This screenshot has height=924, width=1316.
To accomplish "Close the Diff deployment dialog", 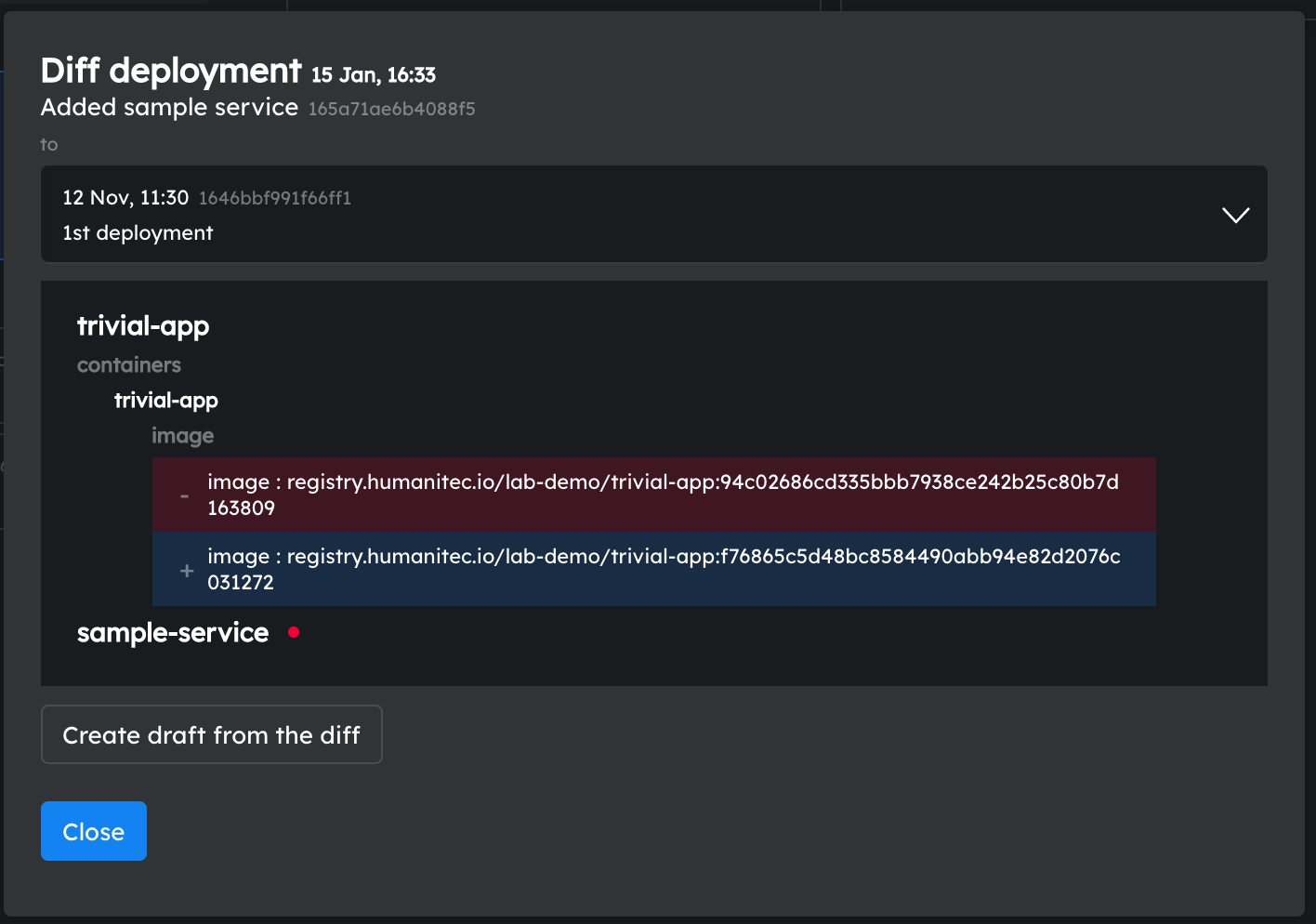I will pos(94,831).
